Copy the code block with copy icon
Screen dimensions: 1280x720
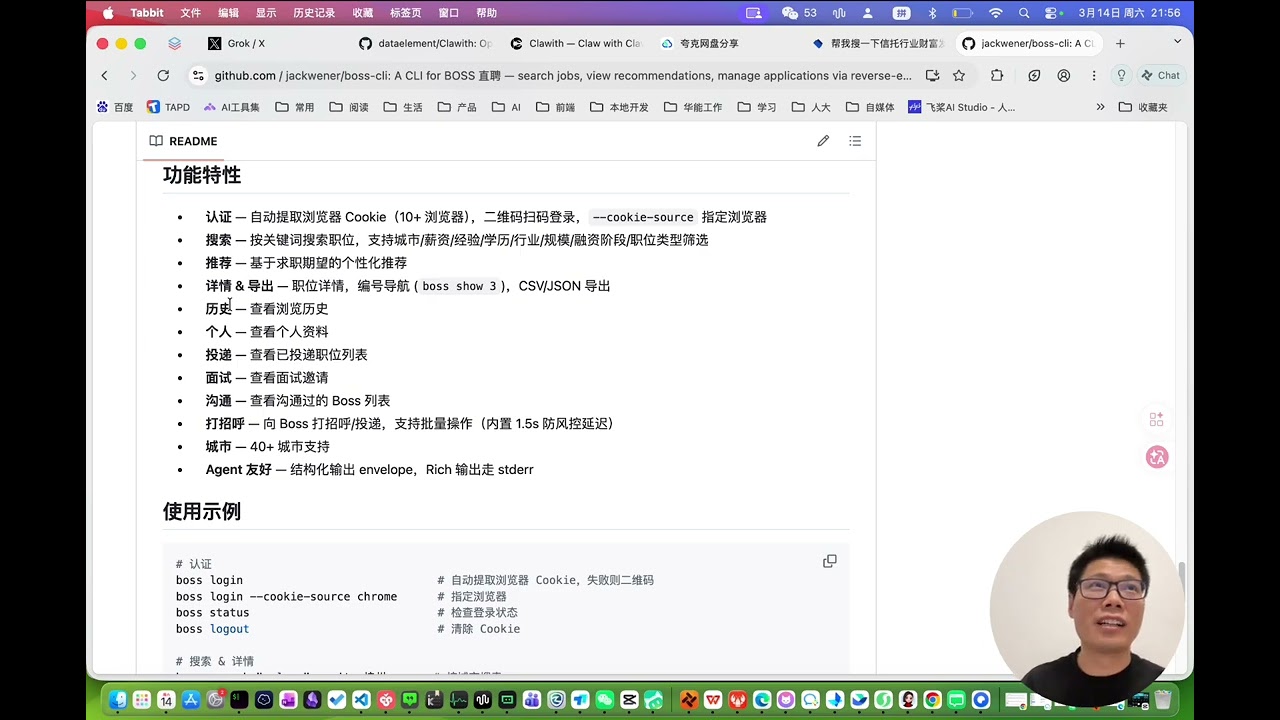[x=830, y=561]
